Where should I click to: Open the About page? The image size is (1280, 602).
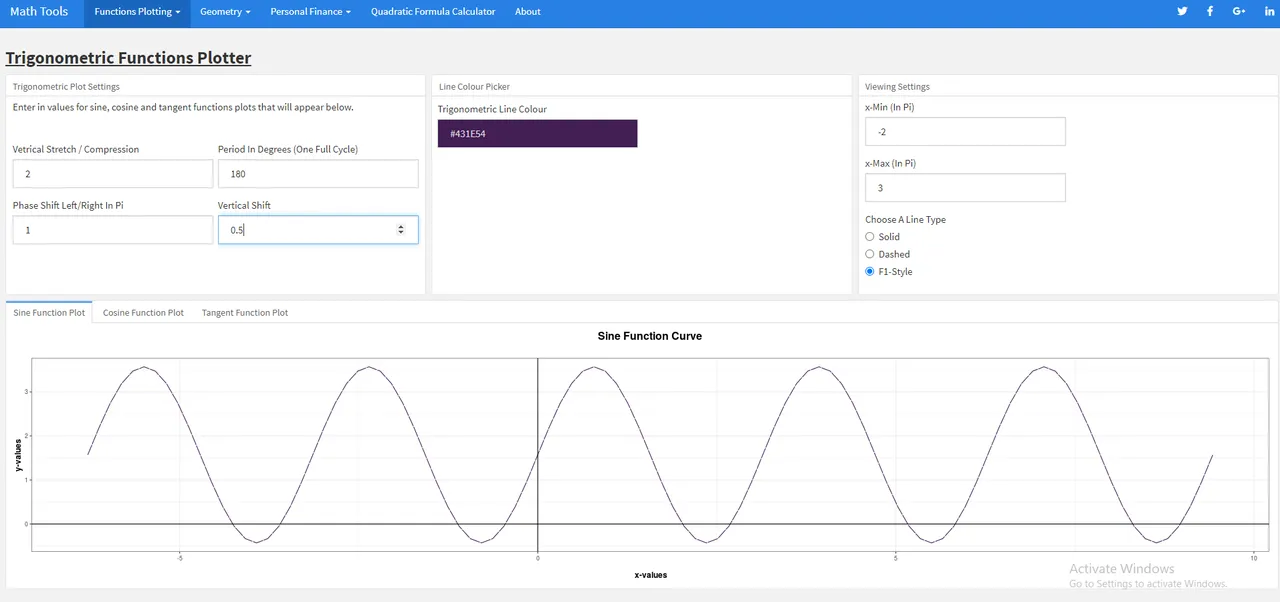tap(528, 12)
